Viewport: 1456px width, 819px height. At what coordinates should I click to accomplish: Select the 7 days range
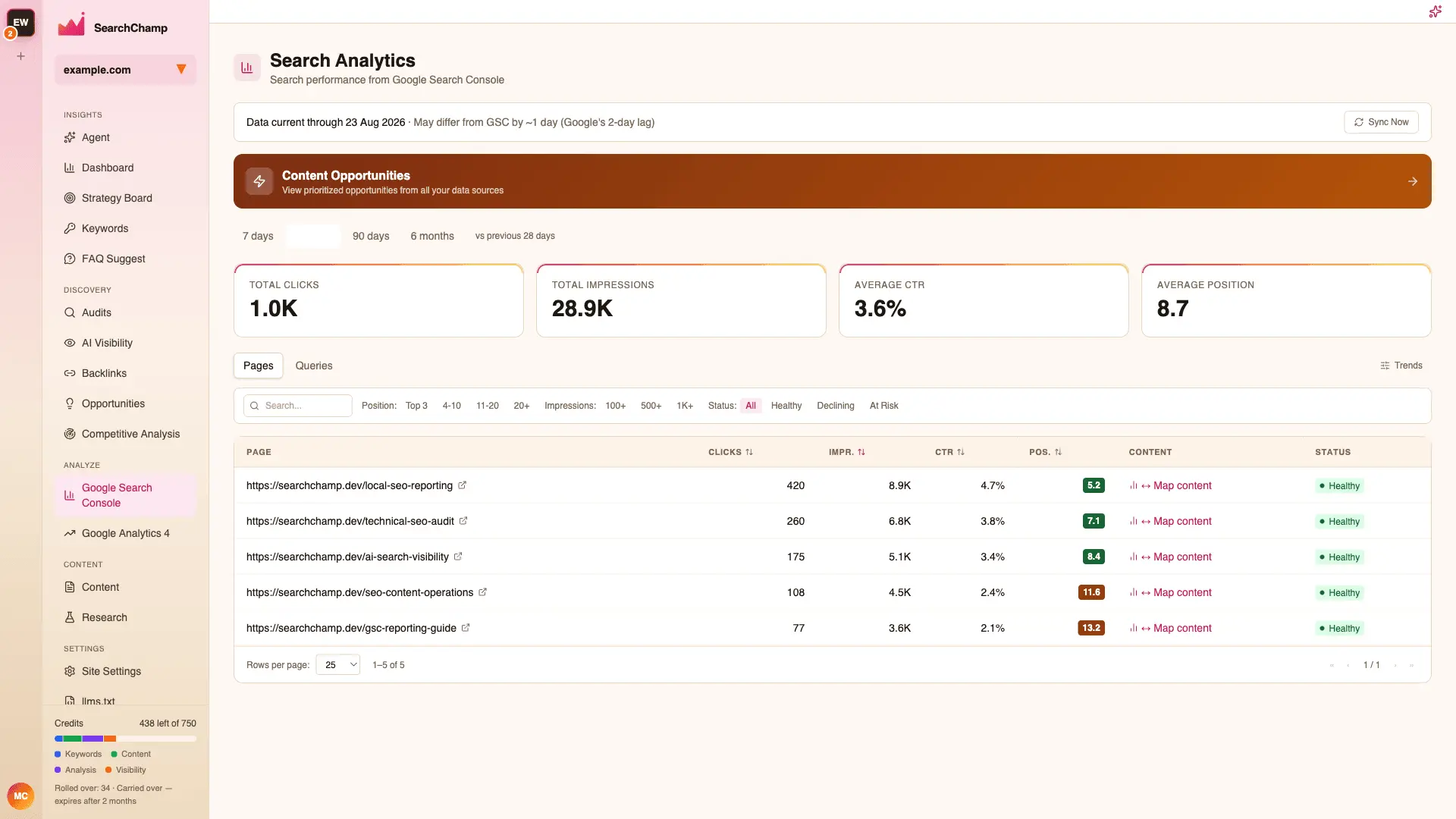(258, 236)
